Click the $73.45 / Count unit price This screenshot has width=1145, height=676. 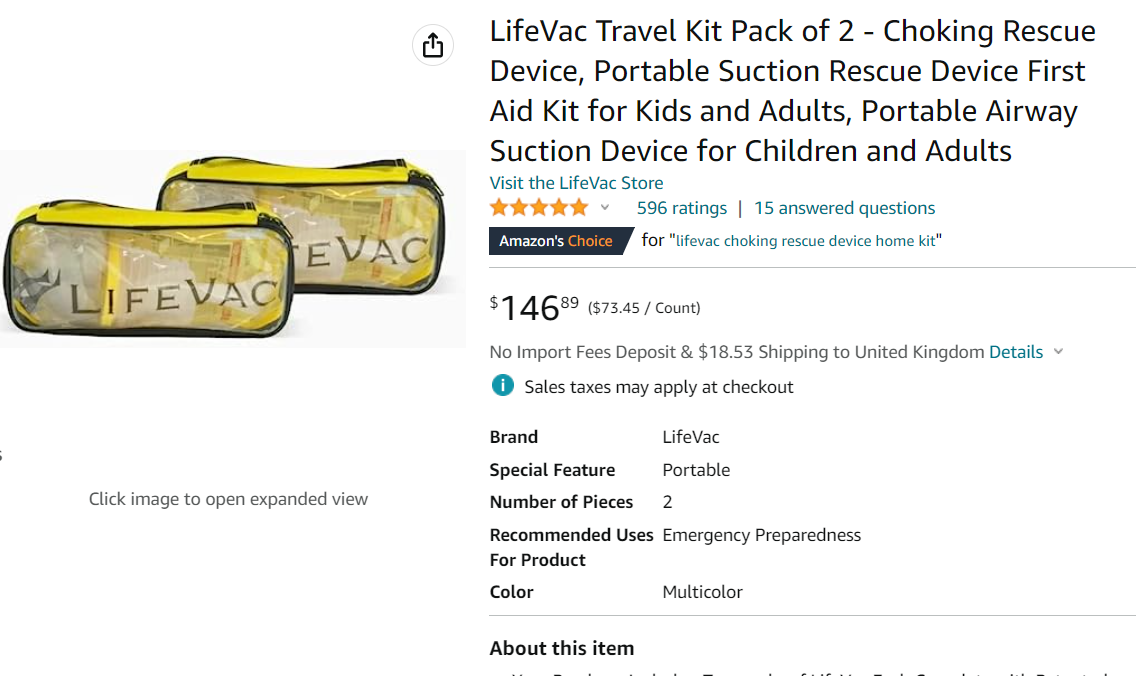pos(644,308)
